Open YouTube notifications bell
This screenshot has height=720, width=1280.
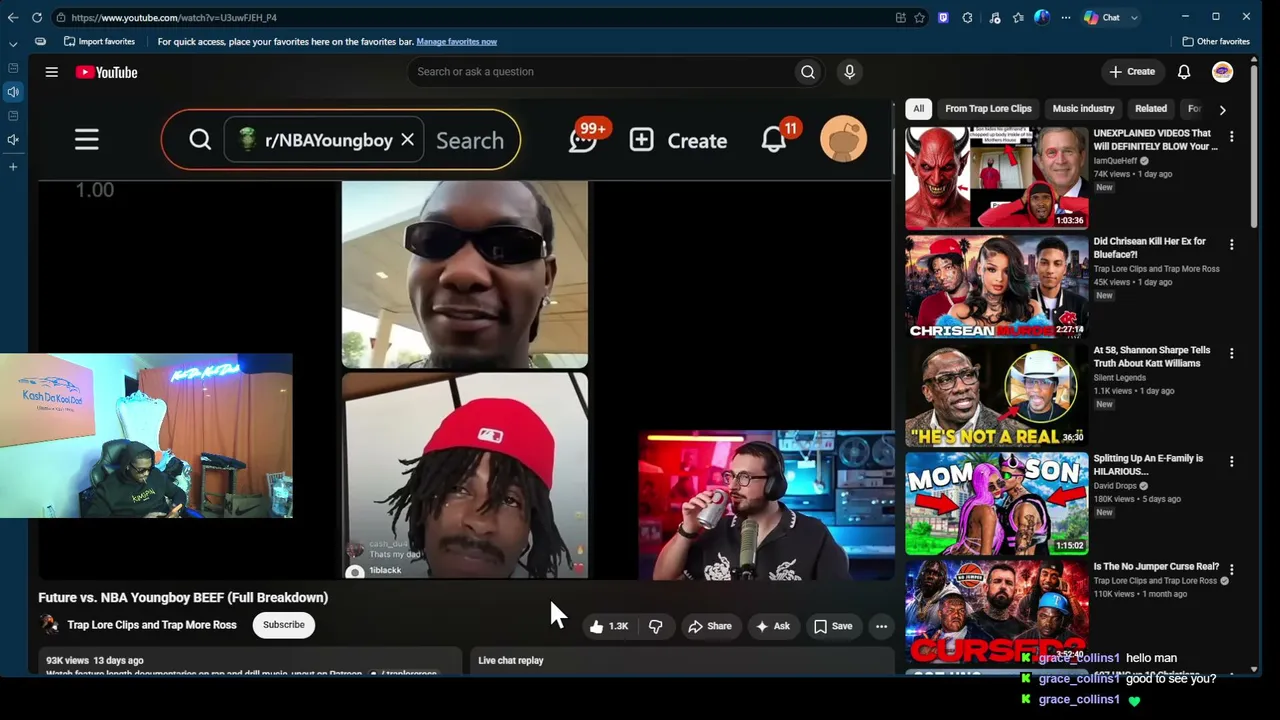1184,72
